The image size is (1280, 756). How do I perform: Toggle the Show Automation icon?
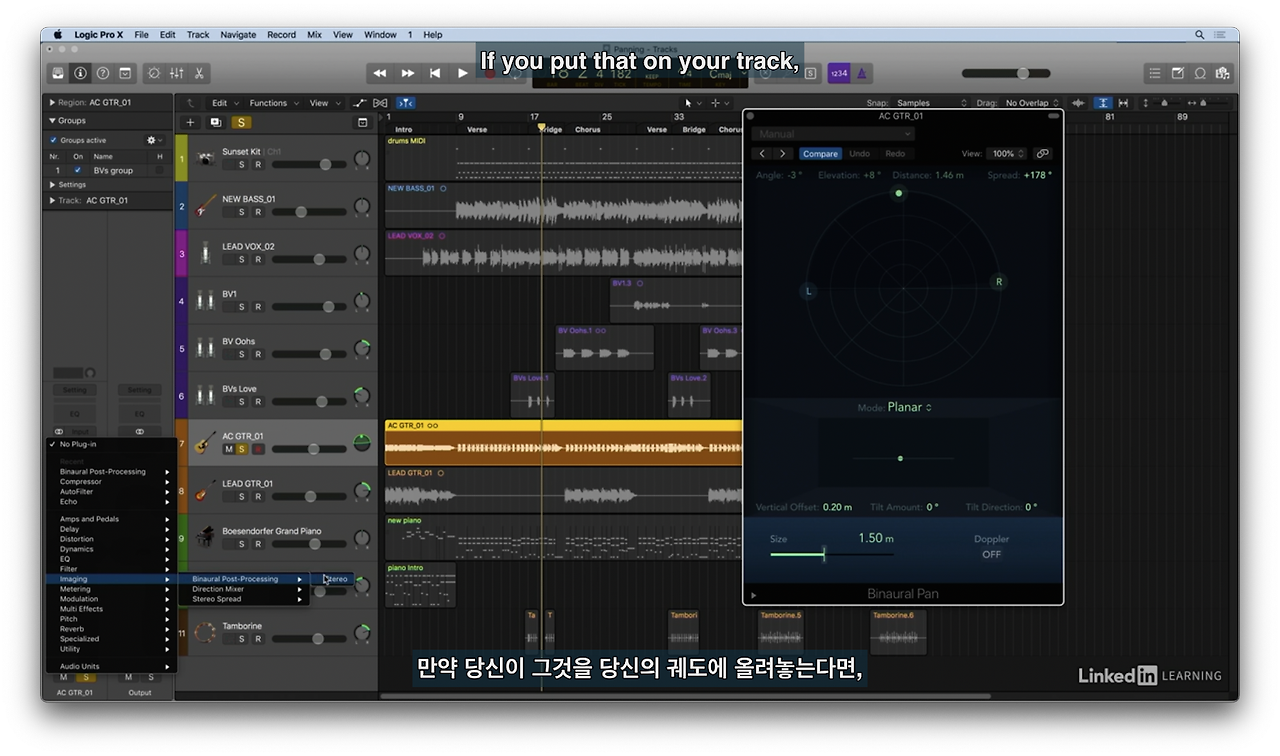pyautogui.click(x=360, y=103)
